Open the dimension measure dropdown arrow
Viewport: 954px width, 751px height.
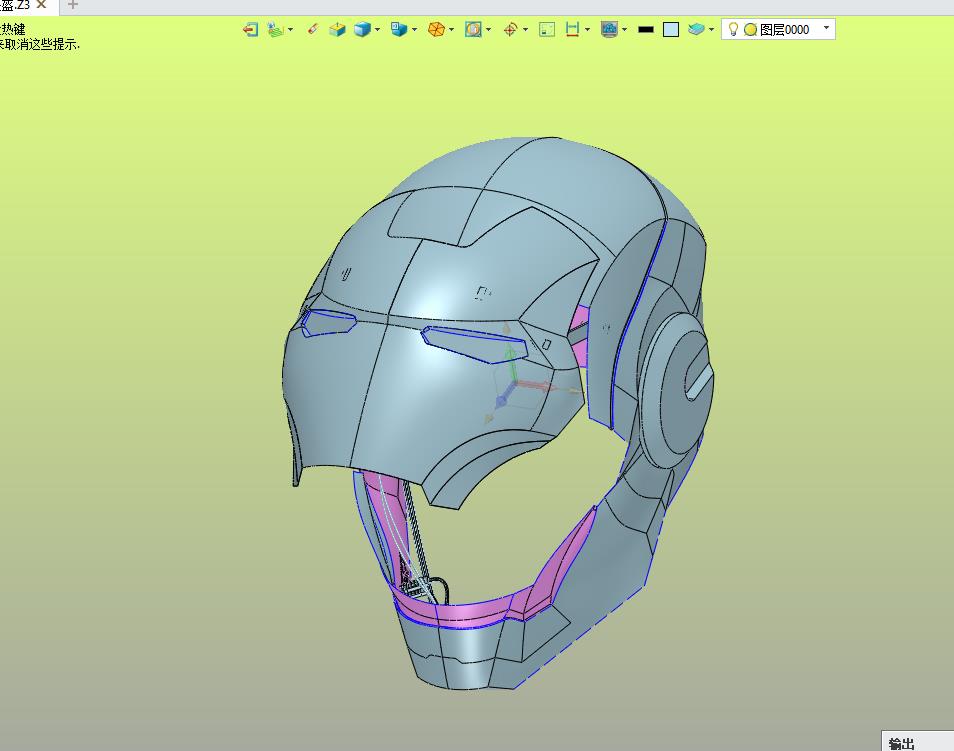[x=587, y=29]
